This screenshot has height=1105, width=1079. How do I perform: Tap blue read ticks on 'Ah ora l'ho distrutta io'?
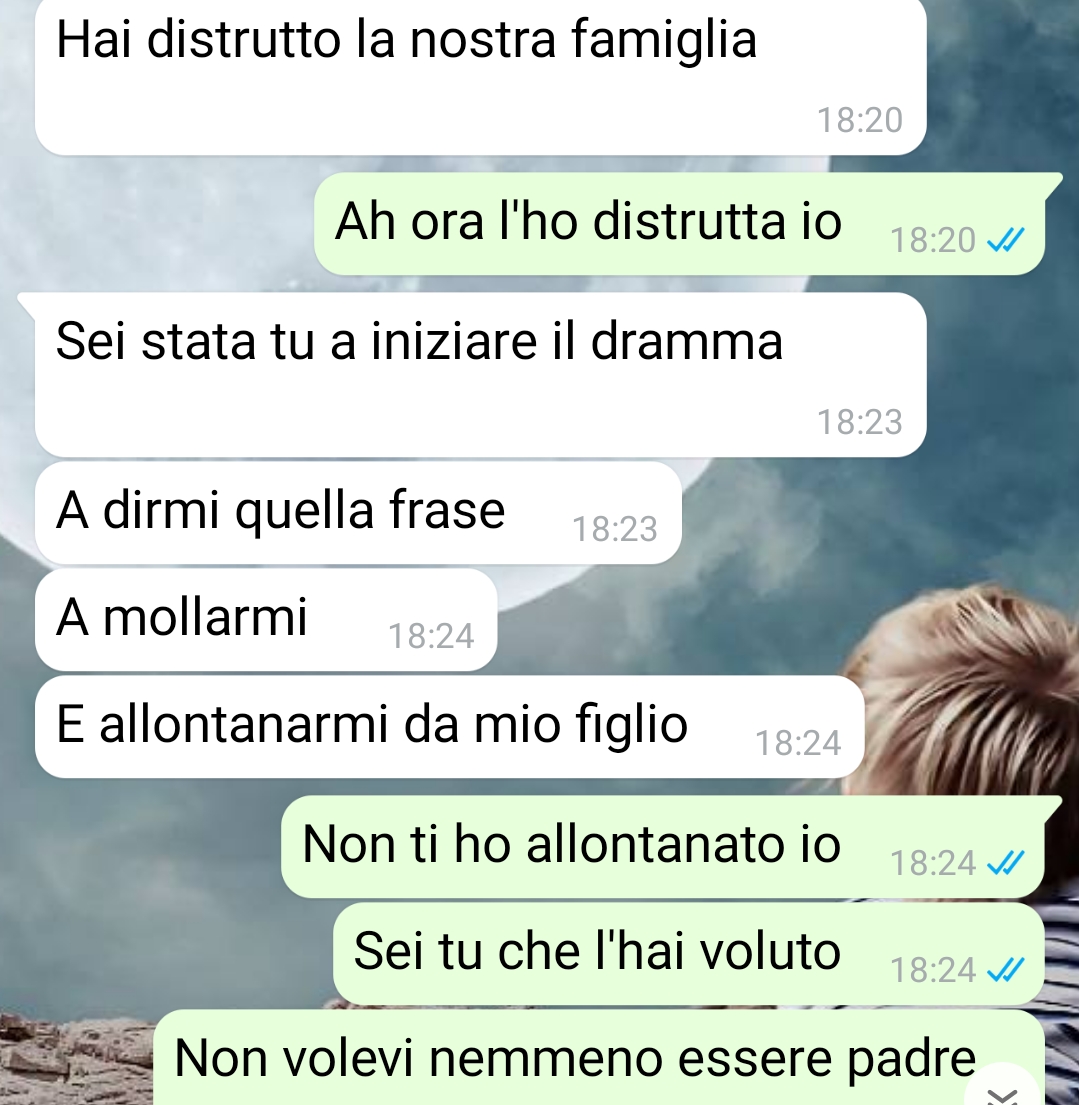(x=1005, y=240)
